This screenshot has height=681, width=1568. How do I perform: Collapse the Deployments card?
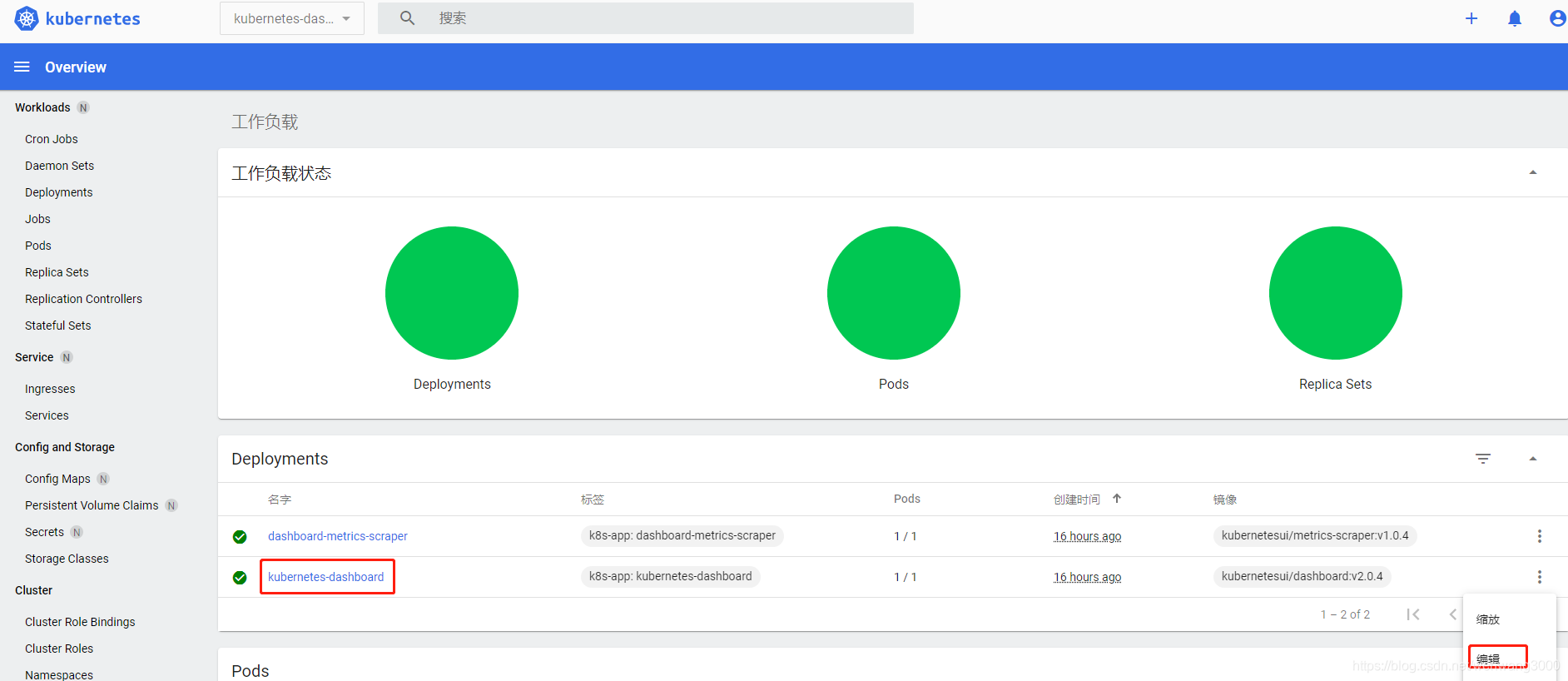tap(1533, 459)
